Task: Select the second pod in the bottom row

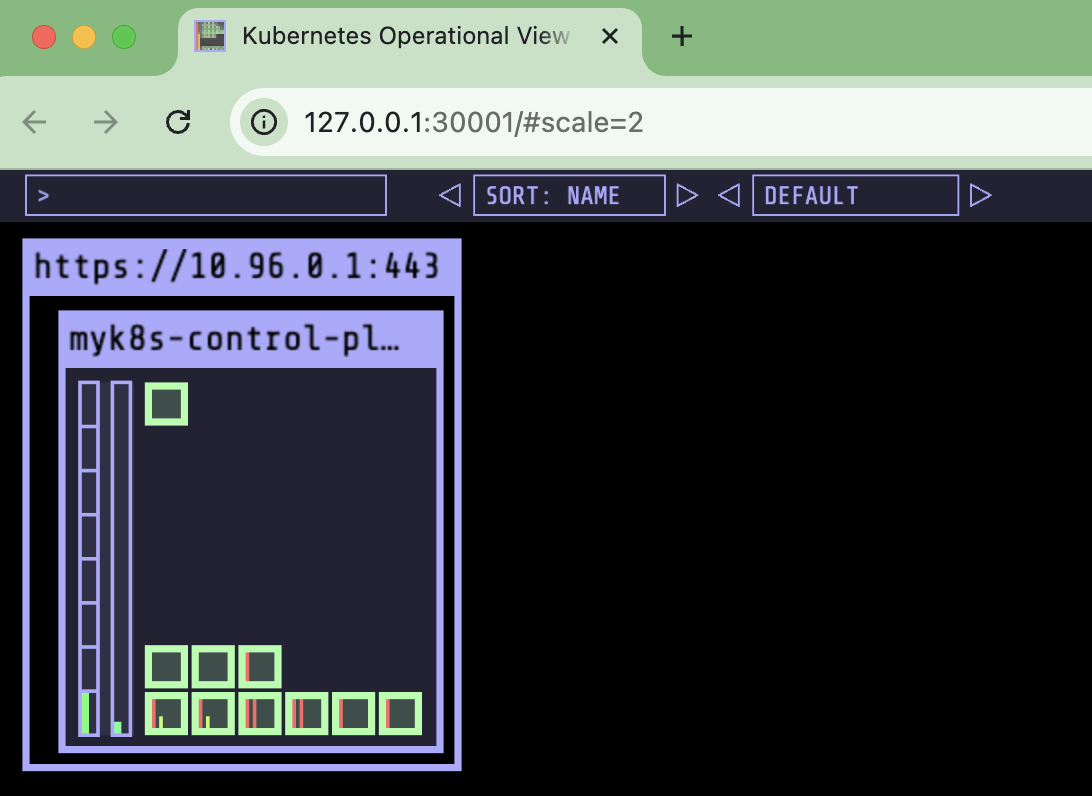Action: click(x=213, y=713)
